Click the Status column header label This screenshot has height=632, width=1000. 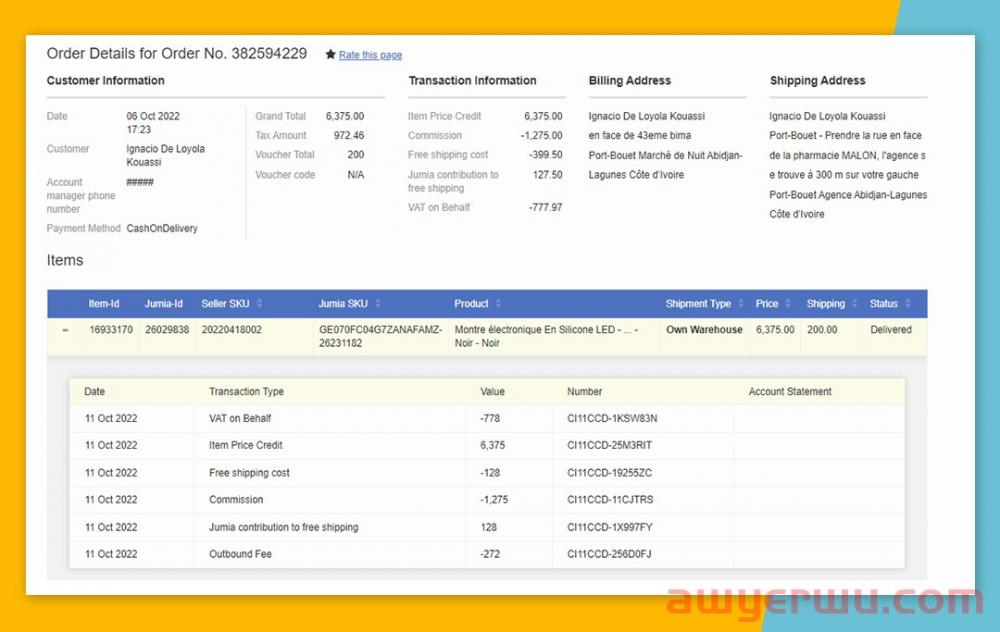pyautogui.click(x=883, y=304)
